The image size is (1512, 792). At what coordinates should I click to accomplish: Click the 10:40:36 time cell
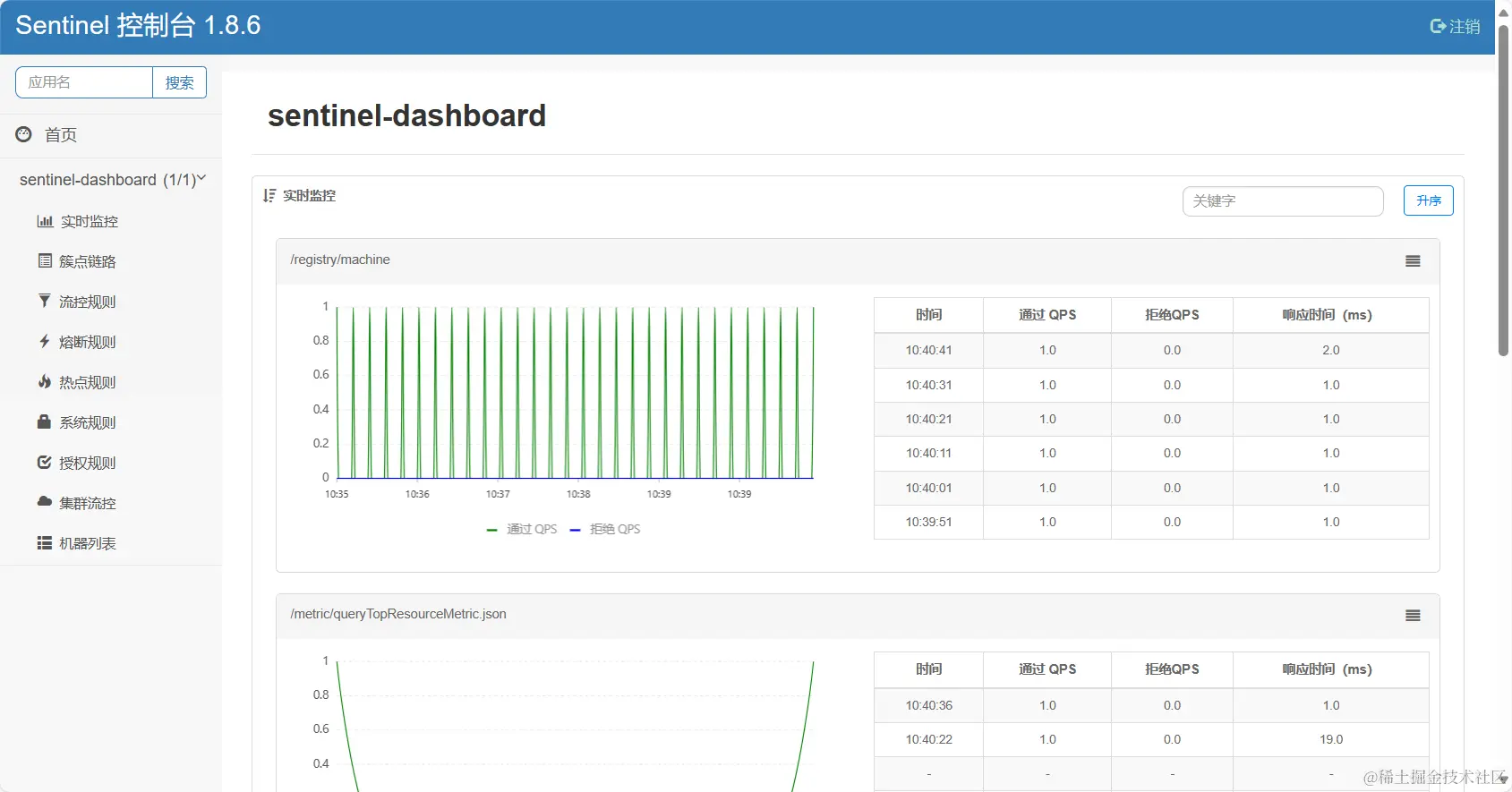928,705
